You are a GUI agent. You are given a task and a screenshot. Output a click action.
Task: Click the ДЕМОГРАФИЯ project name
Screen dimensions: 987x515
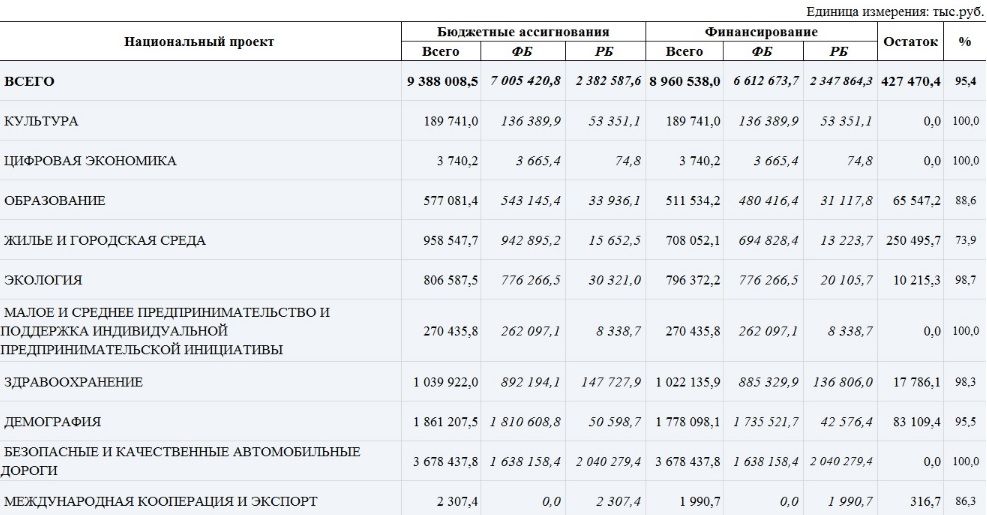pyautogui.click(x=52, y=422)
